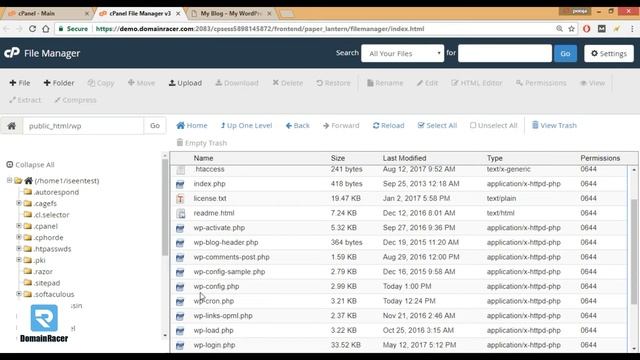Go to Home directory link

(192, 125)
